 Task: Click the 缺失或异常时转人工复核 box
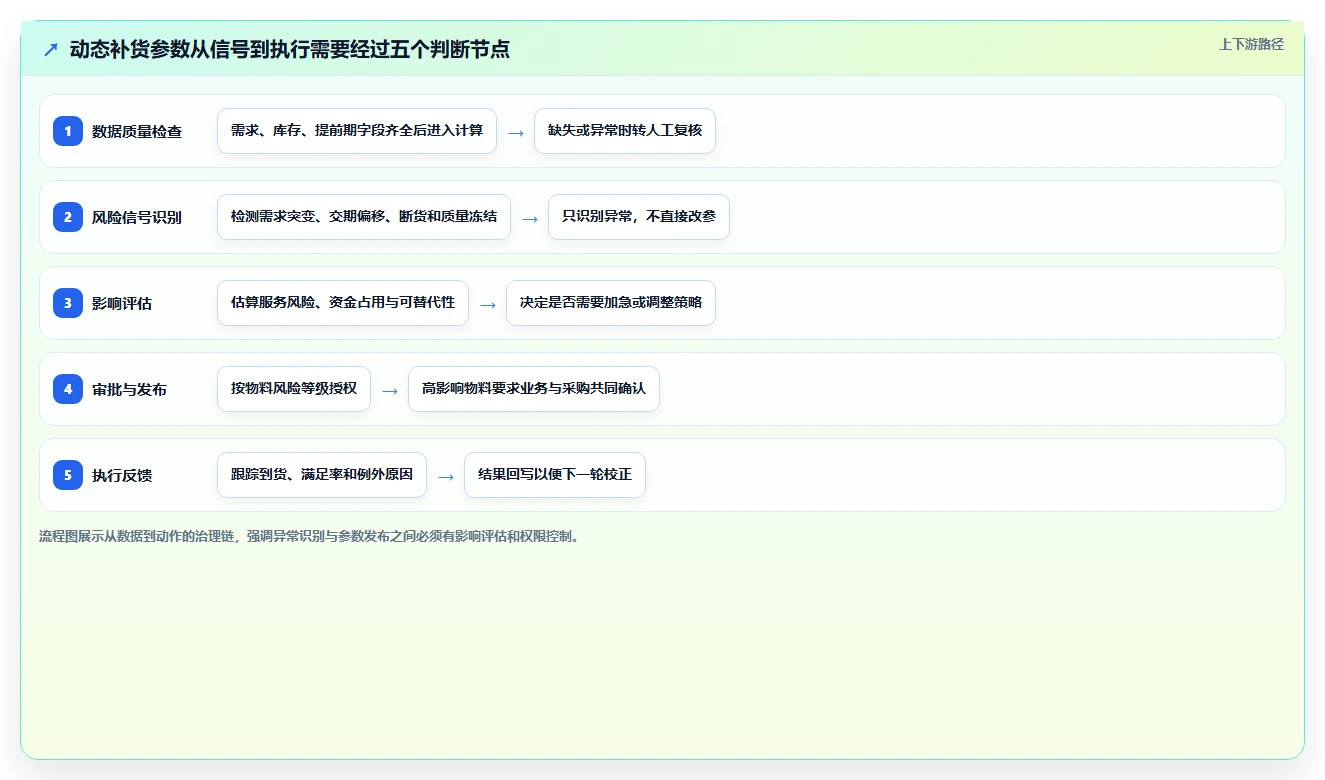625,131
